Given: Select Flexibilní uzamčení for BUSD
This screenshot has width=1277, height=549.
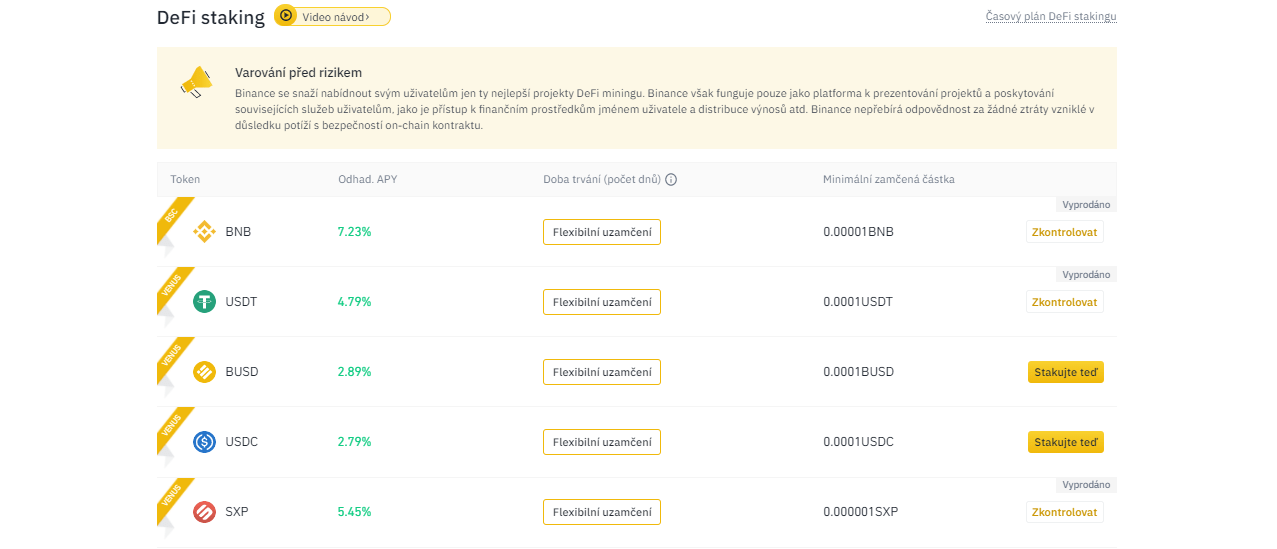Looking at the screenshot, I should [601, 372].
